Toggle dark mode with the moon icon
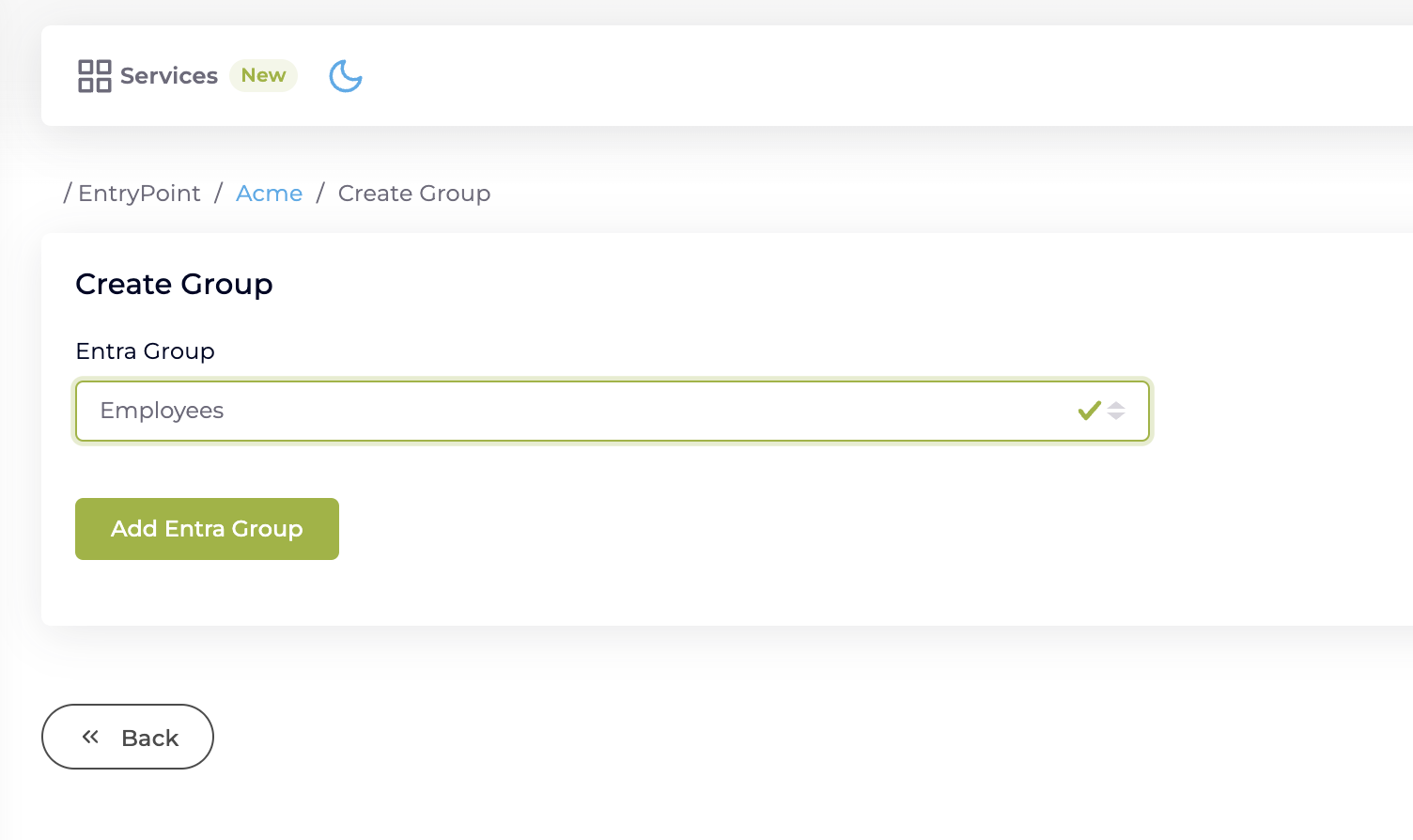 click(x=346, y=76)
